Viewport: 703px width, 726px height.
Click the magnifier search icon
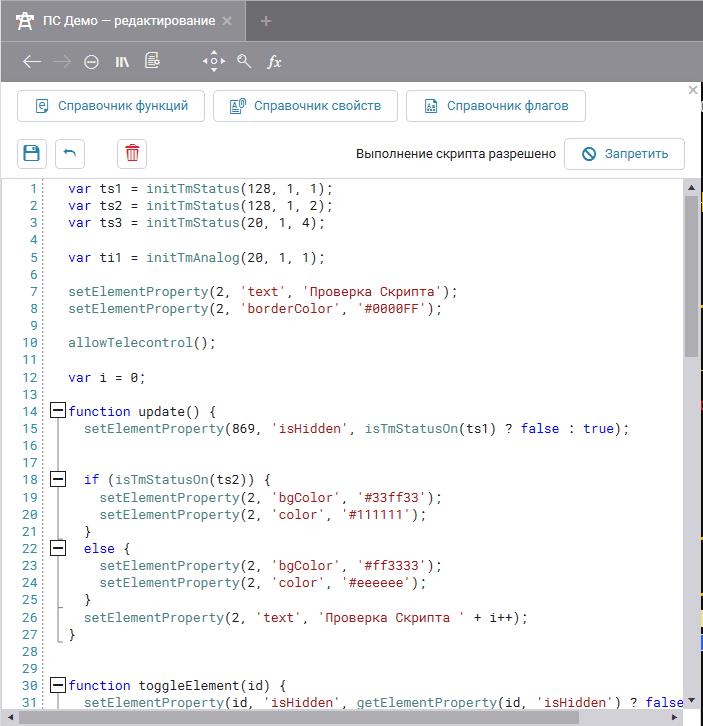click(x=244, y=62)
